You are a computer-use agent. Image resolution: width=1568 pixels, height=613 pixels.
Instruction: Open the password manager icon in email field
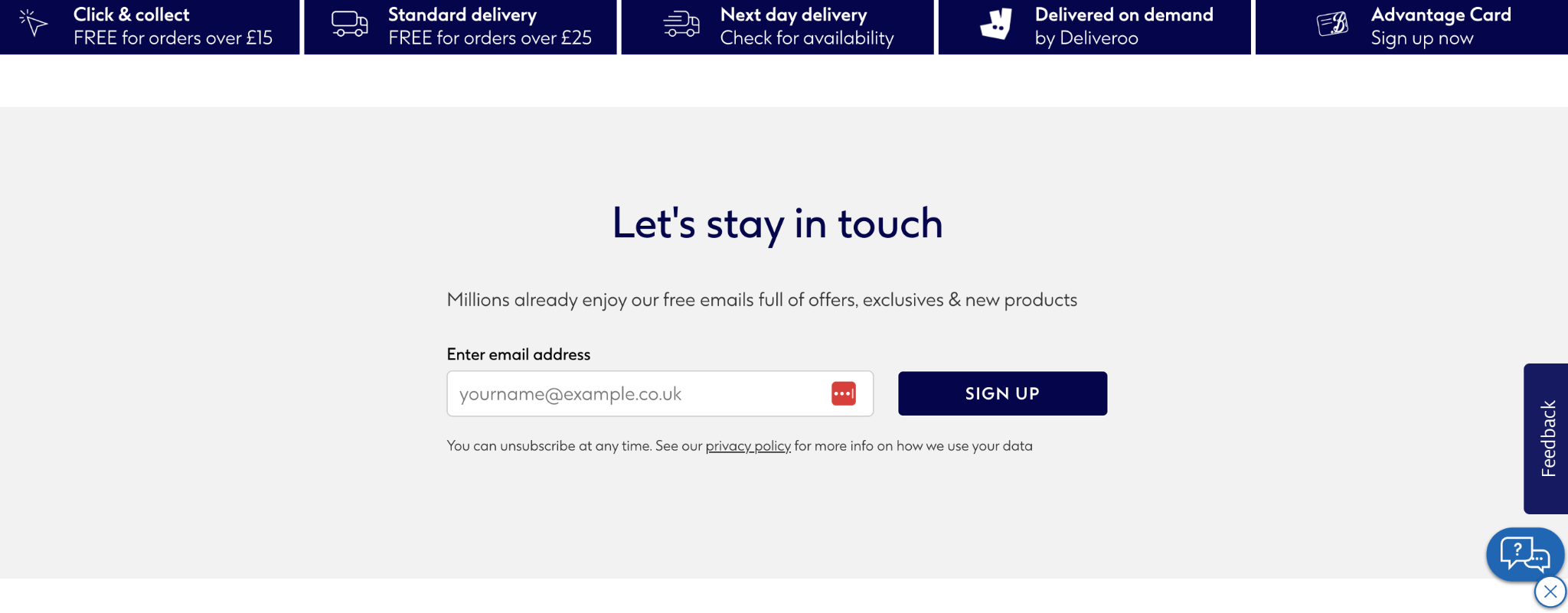(x=844, y=393)
